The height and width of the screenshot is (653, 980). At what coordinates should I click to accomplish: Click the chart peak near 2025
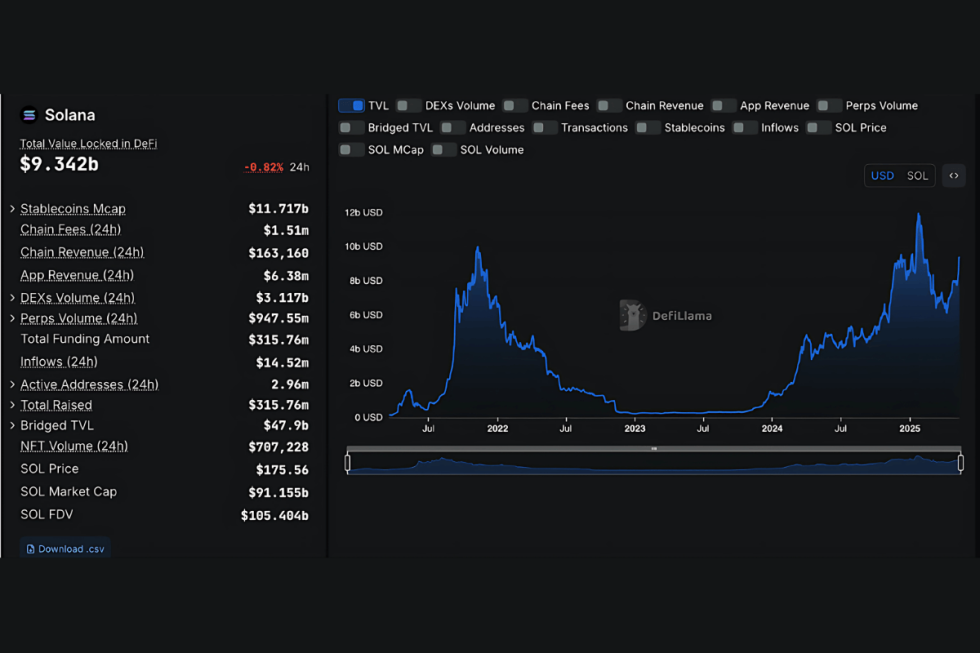click(919, 214)
